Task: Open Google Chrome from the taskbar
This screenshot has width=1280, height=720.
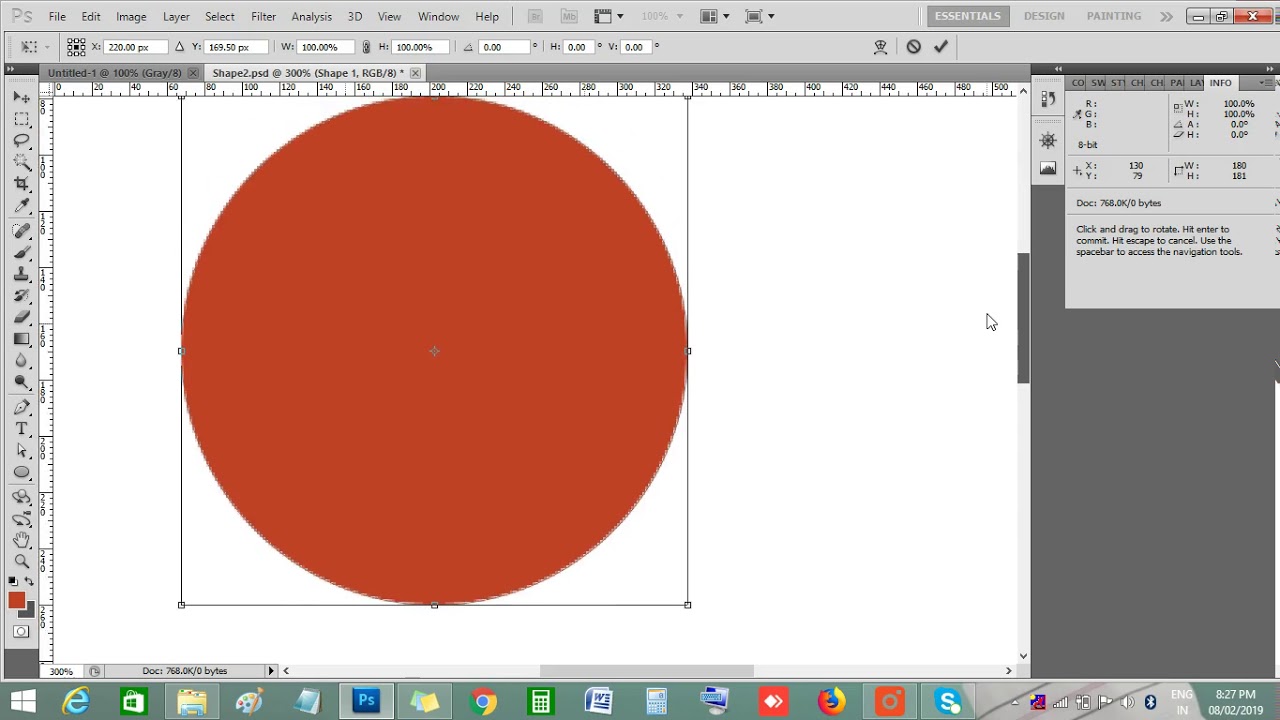Action: point(482,702)
